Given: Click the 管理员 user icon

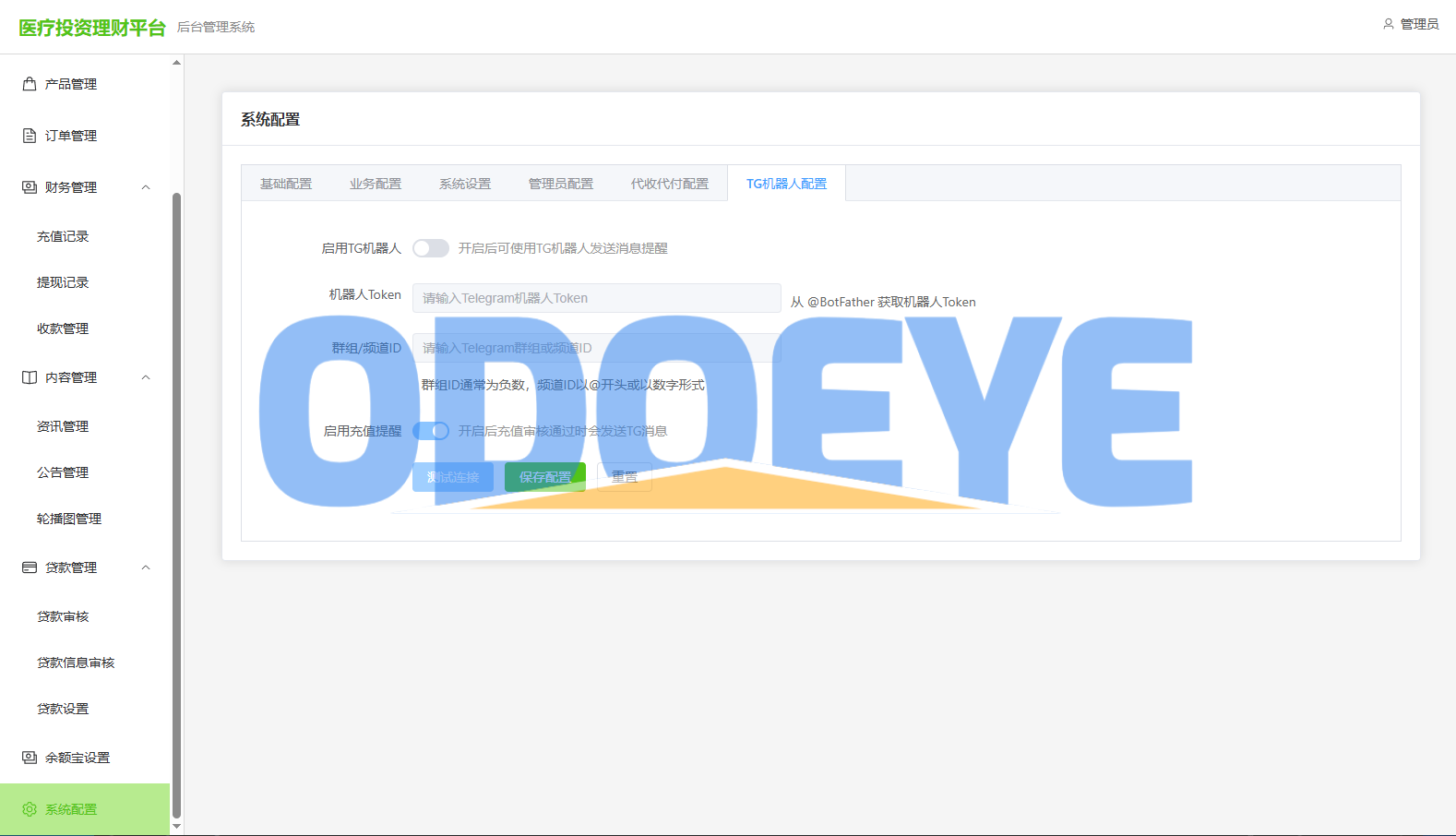Looking at the screenshot, I should click(1389, 24).
